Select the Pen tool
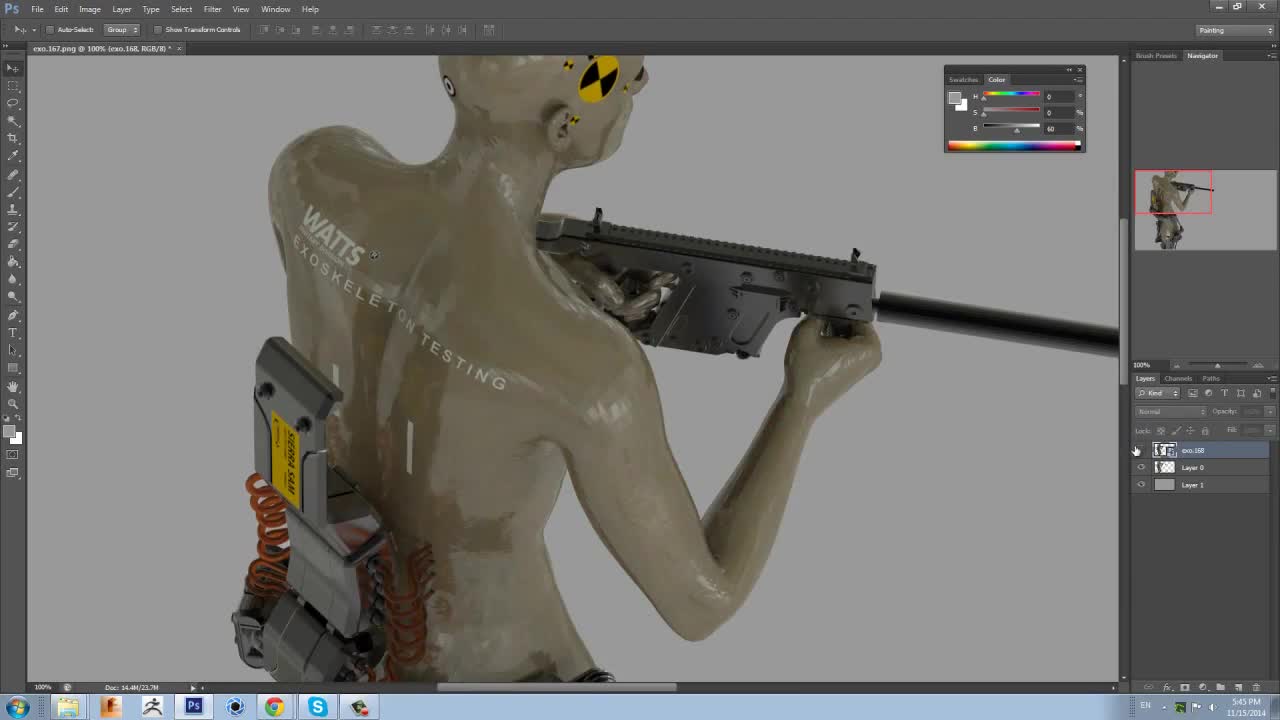This screenshot has width=1280, height=720. point(13,315)
